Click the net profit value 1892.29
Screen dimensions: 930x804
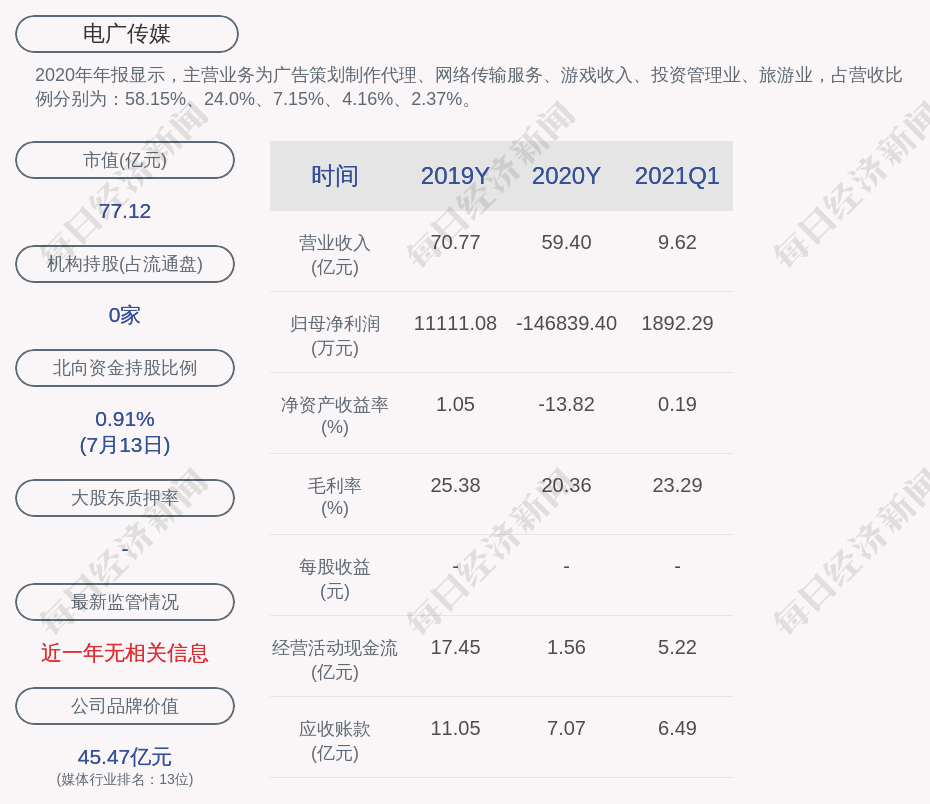pos(677,323)
